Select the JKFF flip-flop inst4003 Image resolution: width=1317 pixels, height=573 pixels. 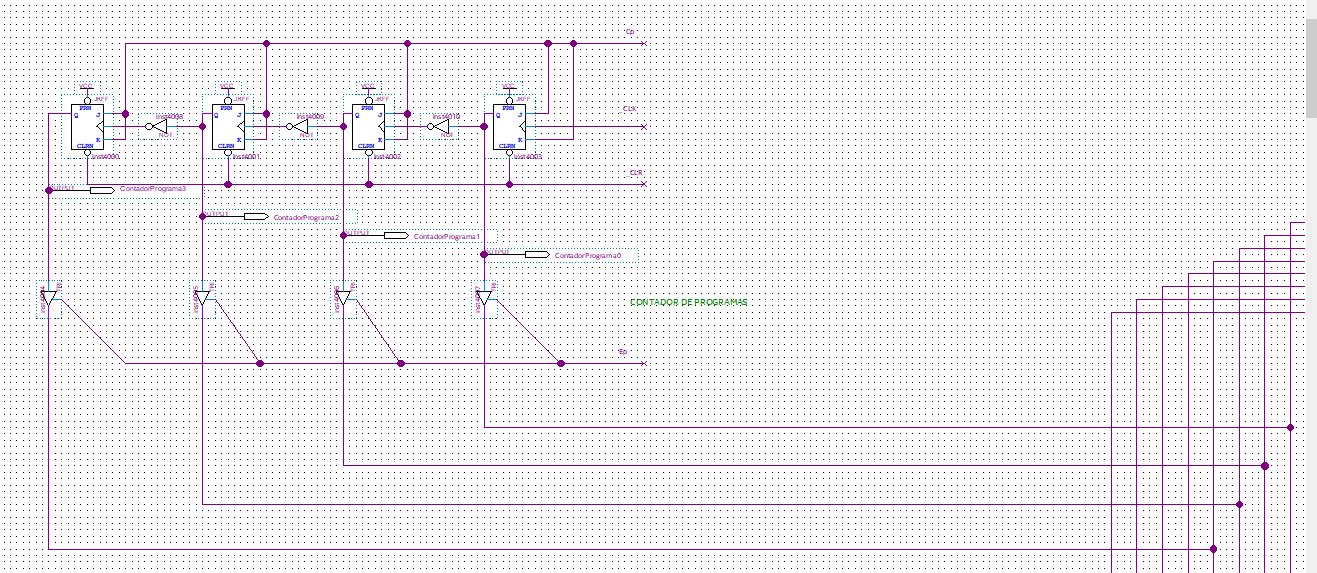click(509, 127)
